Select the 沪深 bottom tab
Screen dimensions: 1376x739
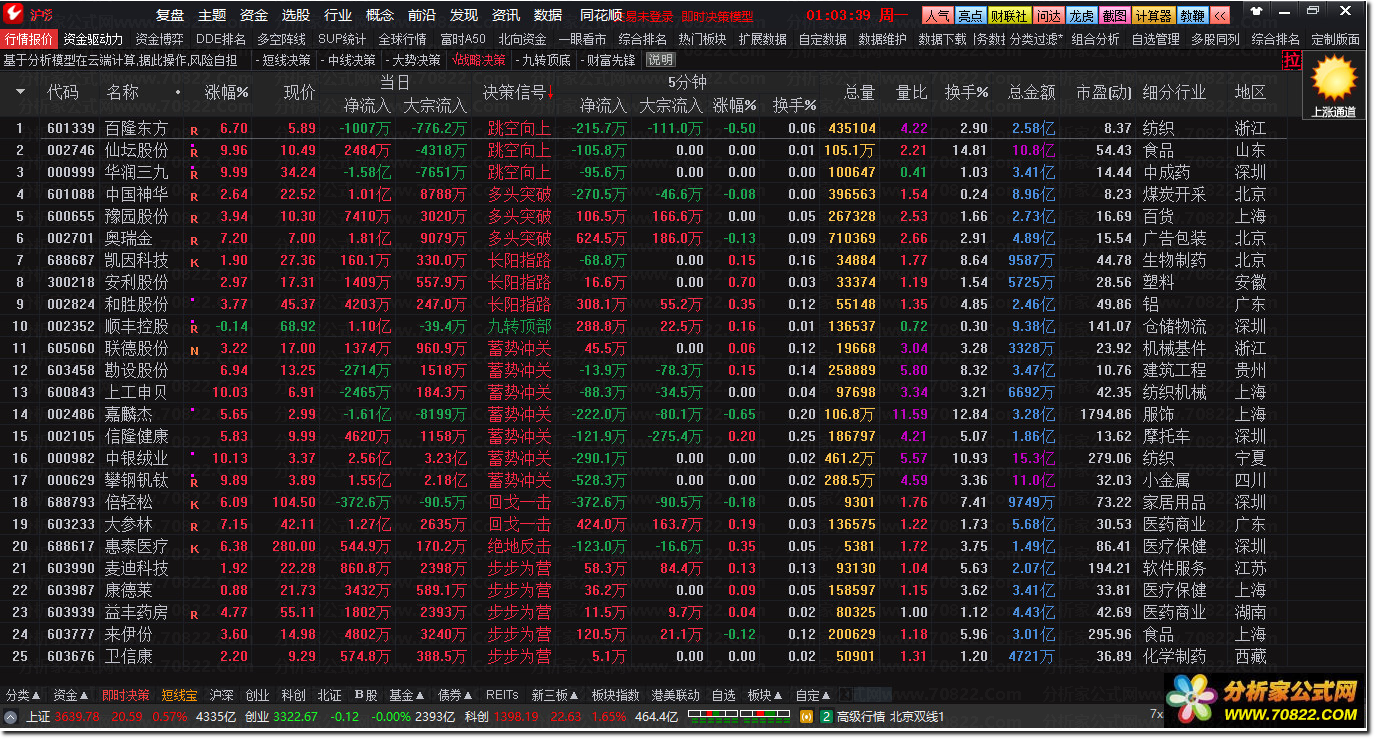coord(222,695)
